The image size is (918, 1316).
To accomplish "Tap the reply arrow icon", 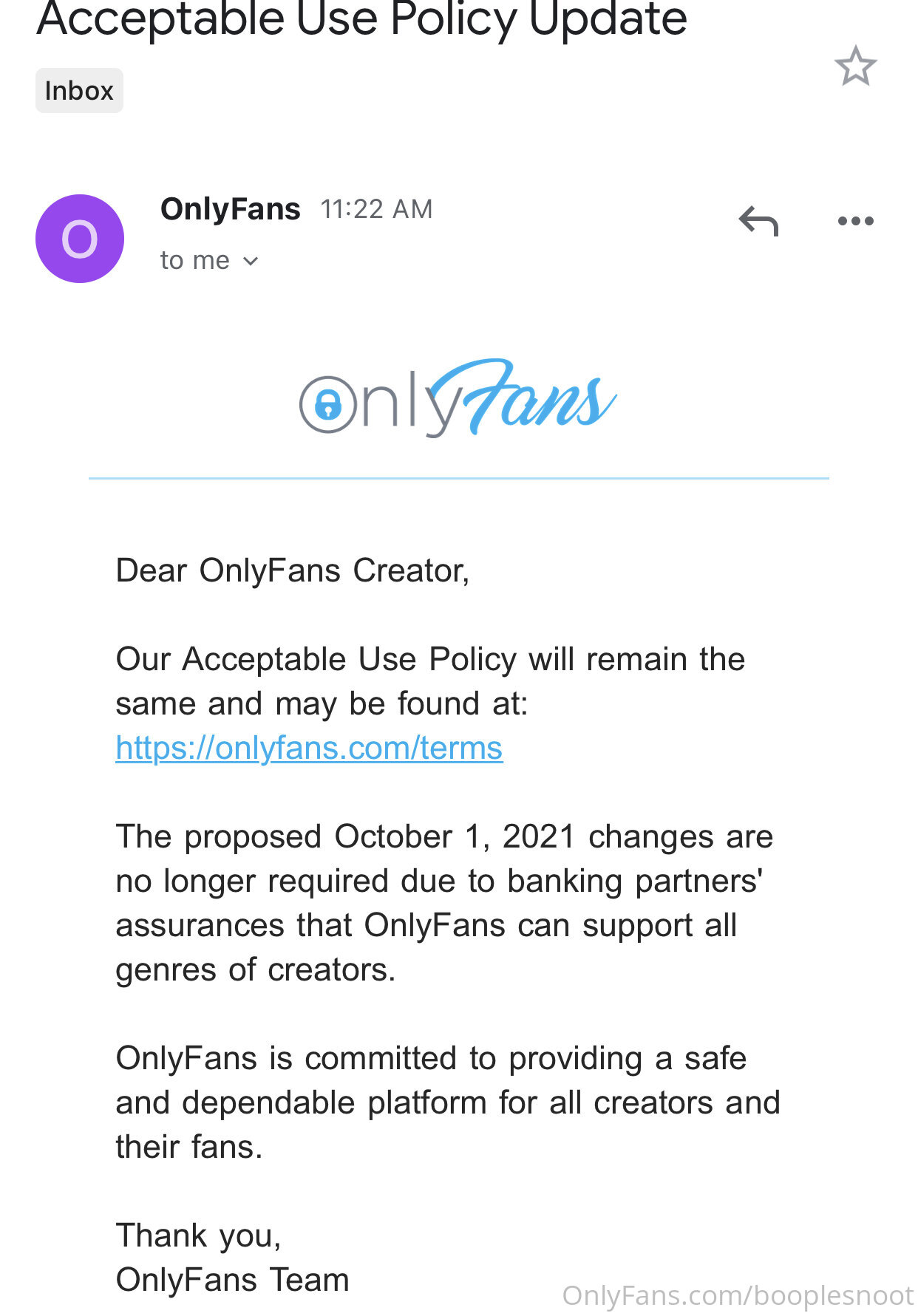I will coord(758,221).
